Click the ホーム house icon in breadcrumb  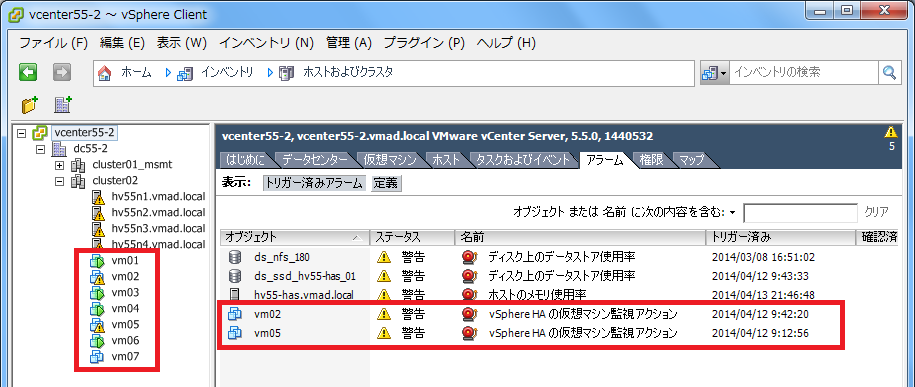105,73
